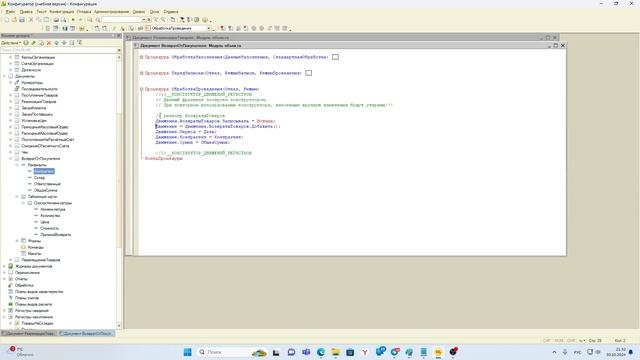640x360 pixels.
Task: Click into the toolbar search text field
Action: click(x=122, y=20)
